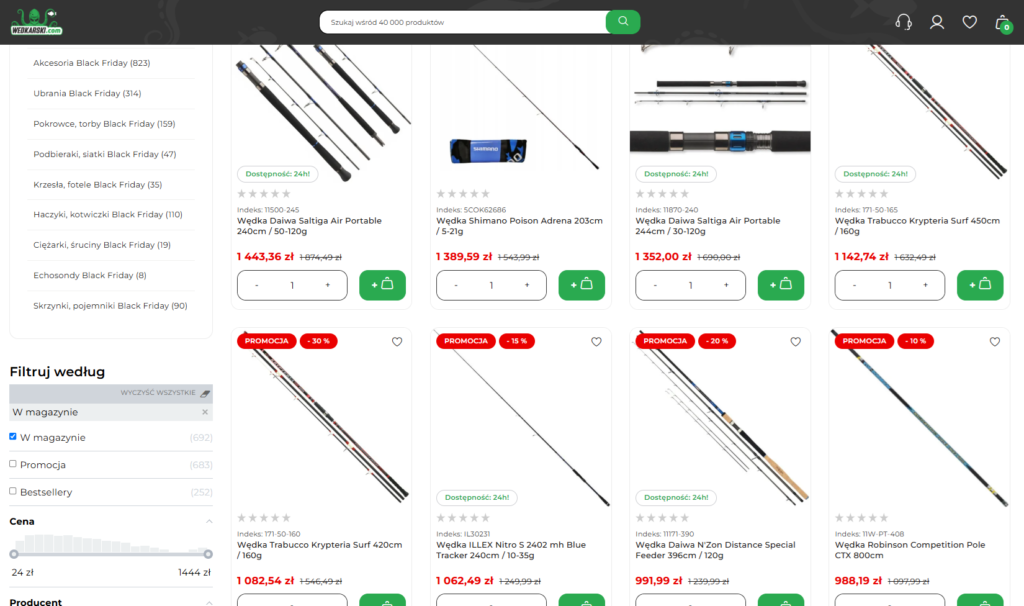Open the wishlist heart in header
This screenshot has width=1024, height=606.
point(969,22)
